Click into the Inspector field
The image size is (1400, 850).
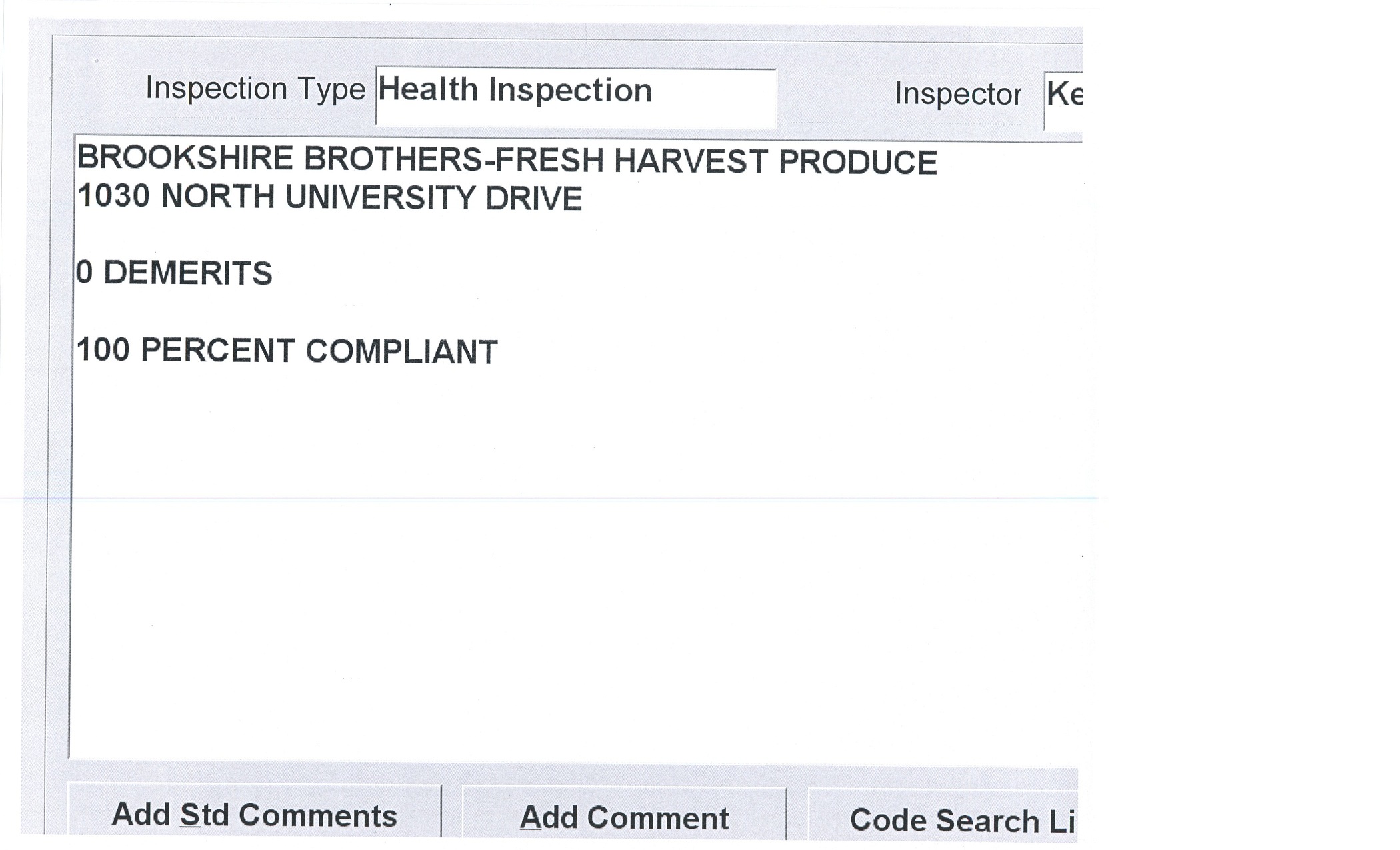click(1063, 100)
